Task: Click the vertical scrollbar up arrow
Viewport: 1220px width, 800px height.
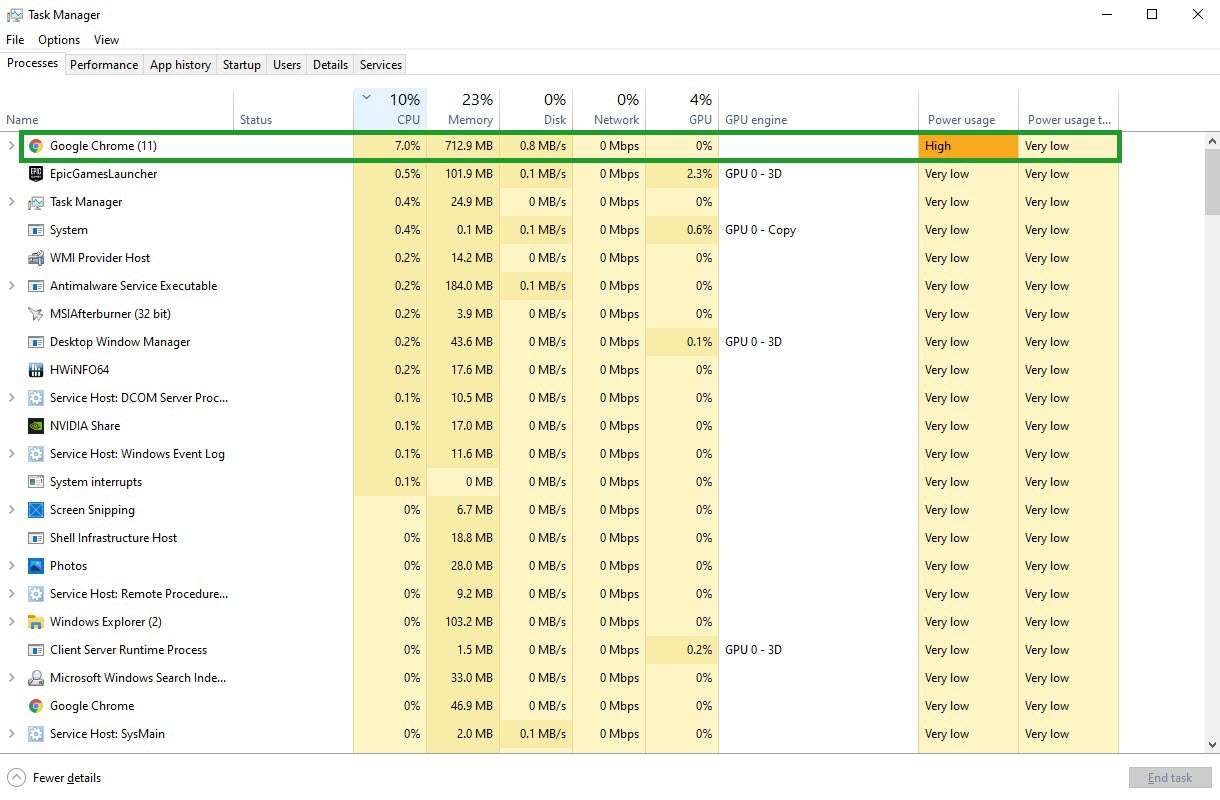Action: [x=1212, y=141]
